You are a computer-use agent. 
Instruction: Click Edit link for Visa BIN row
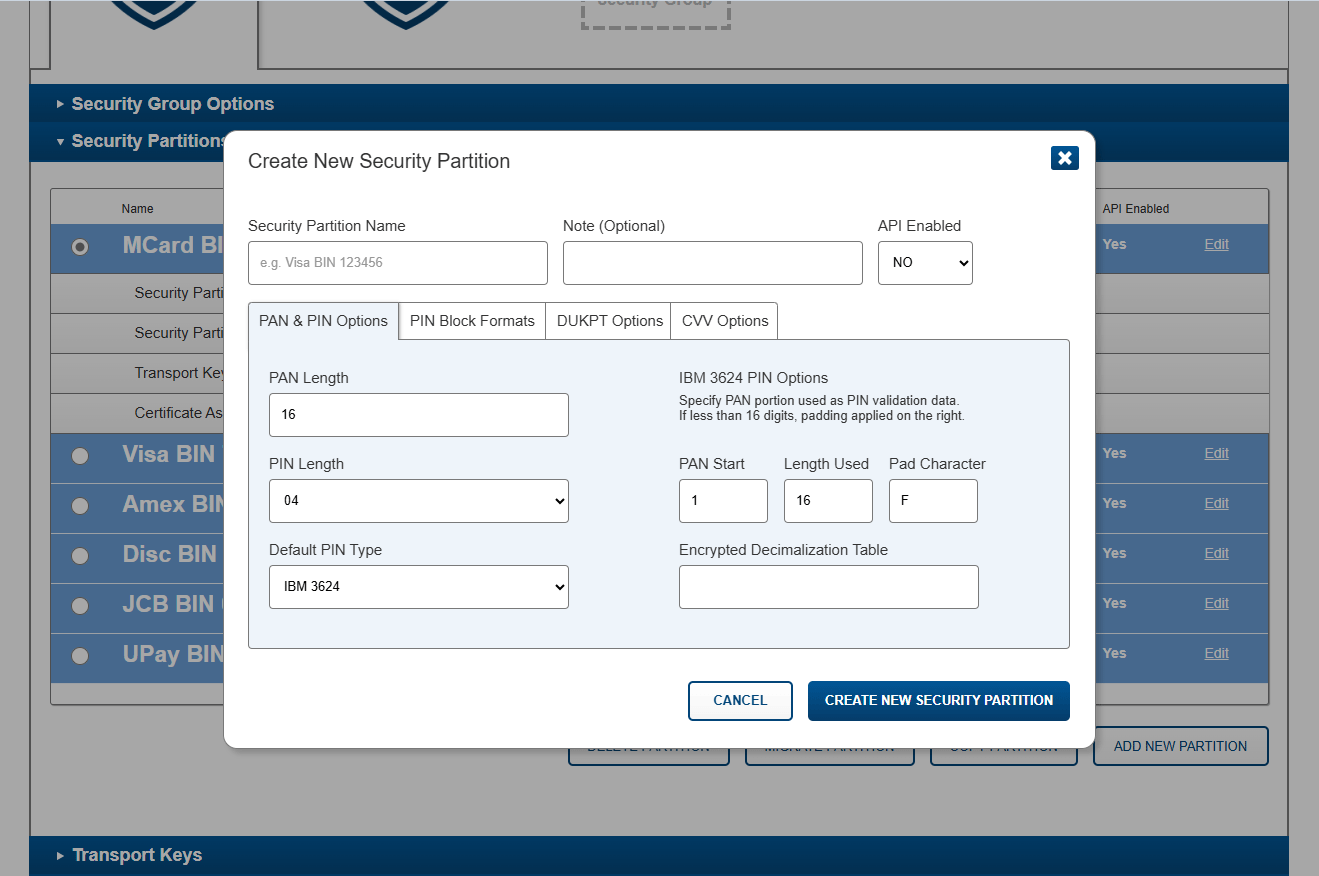click(x=1216, y=453)
